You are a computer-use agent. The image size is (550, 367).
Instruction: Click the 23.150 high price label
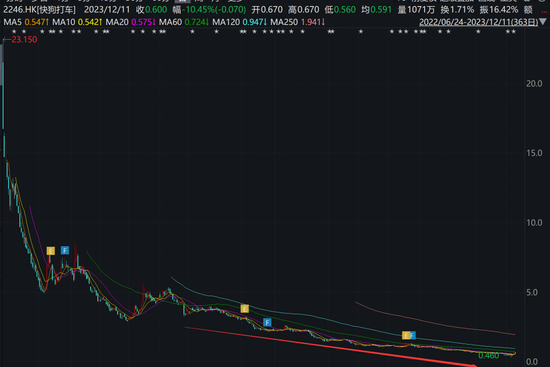coord(24,39)
